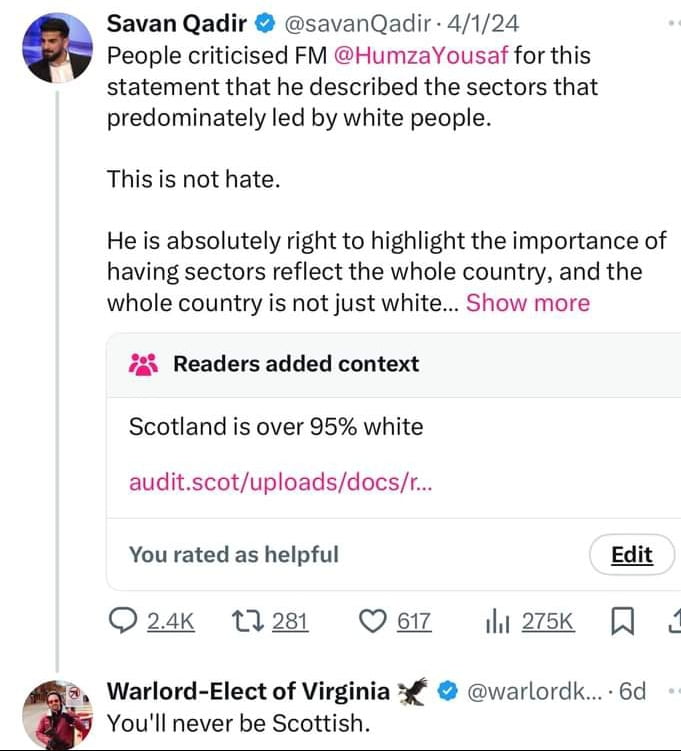Edit your helpful rating
The height and width of the screenshot is (751, 681).
(x=631, y=555)
